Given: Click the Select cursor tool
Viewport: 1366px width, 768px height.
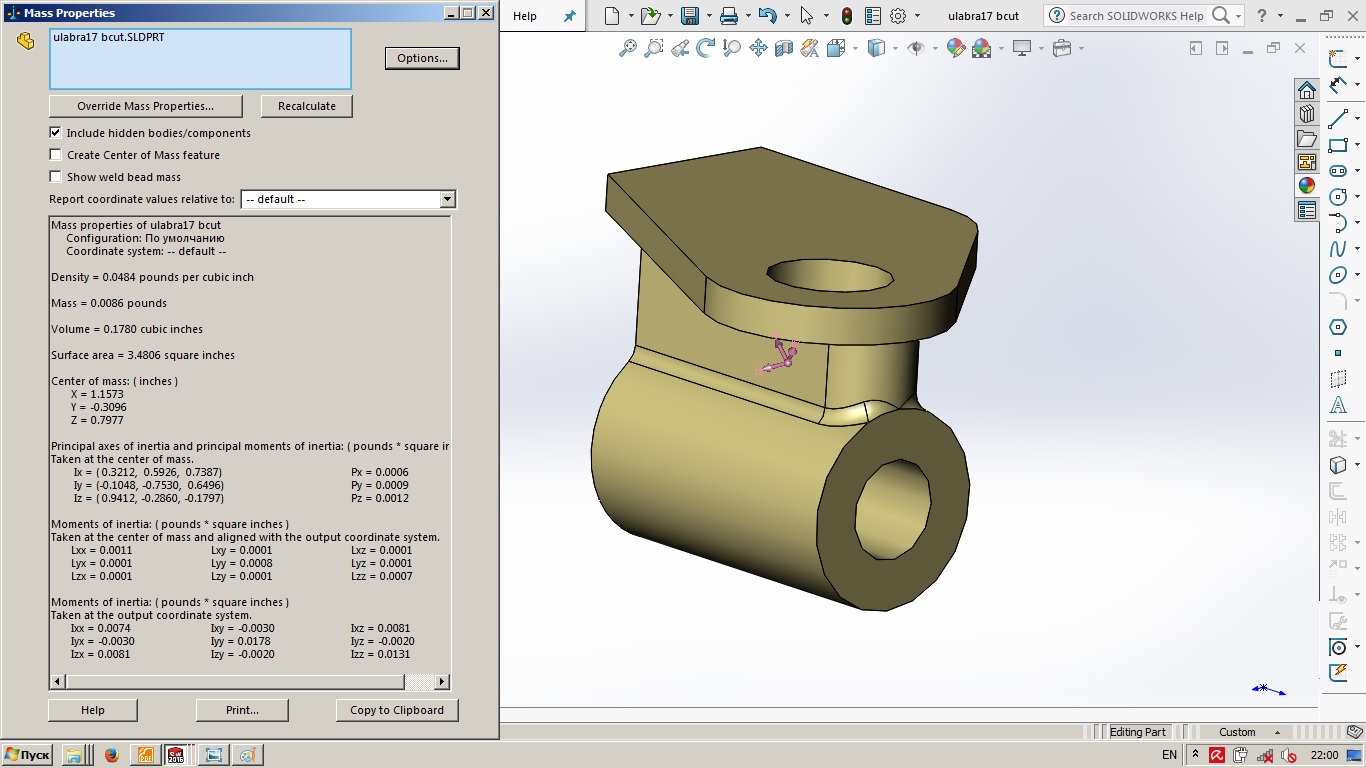Looking at the screenshot, I should coord(807,16).
